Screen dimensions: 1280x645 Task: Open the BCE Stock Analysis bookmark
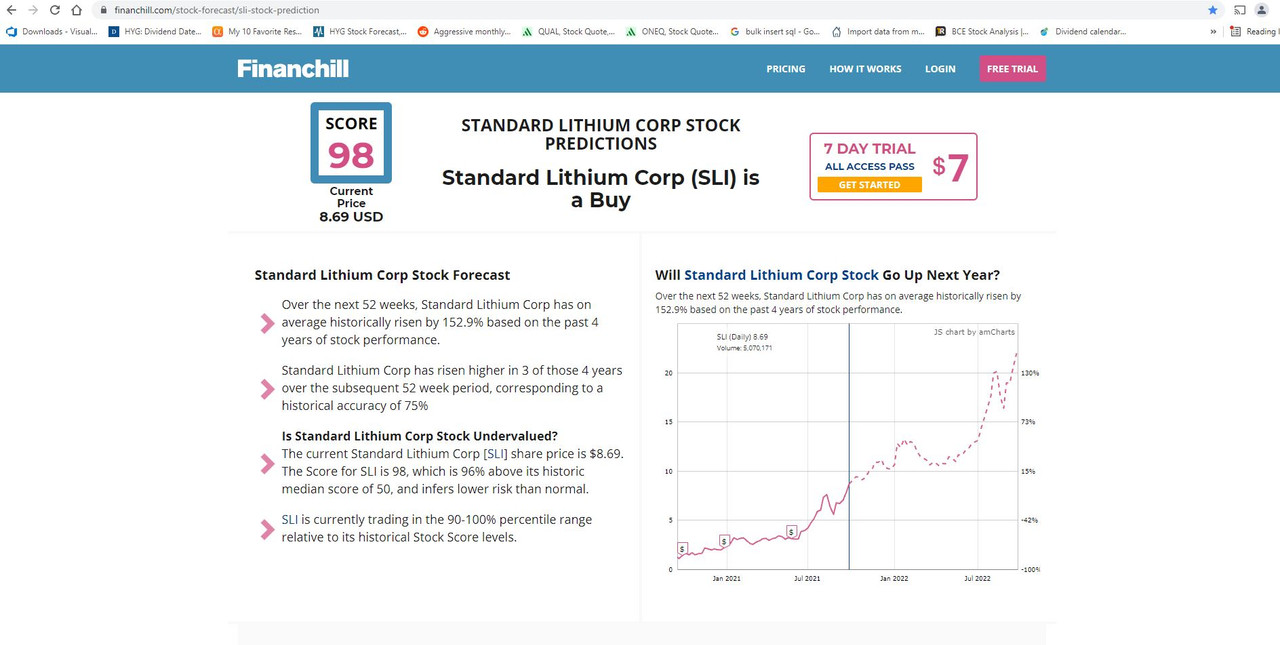click(x=982, y=31)
